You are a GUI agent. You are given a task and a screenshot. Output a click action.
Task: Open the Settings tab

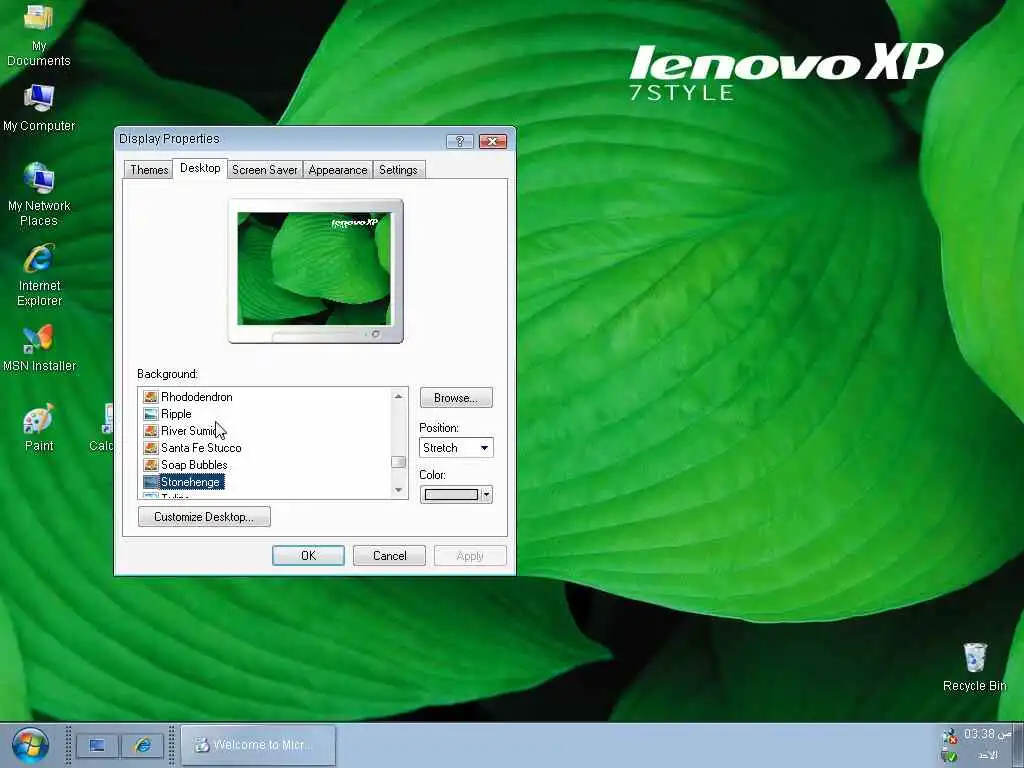coord(398,170)
